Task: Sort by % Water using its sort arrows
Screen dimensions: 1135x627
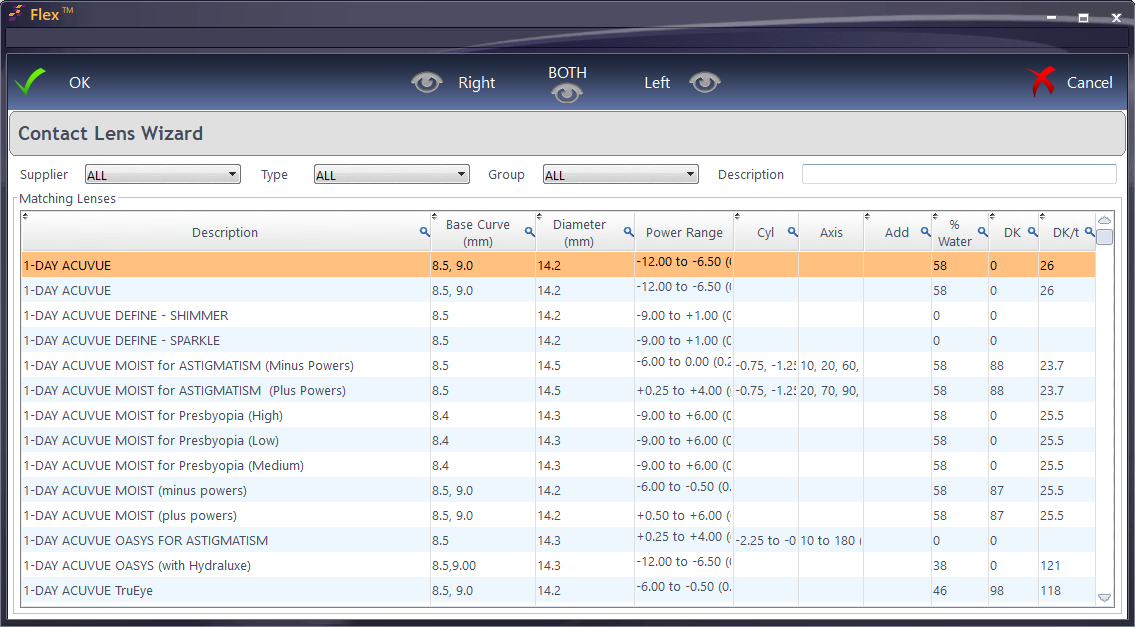Action: tap(935, 216)
